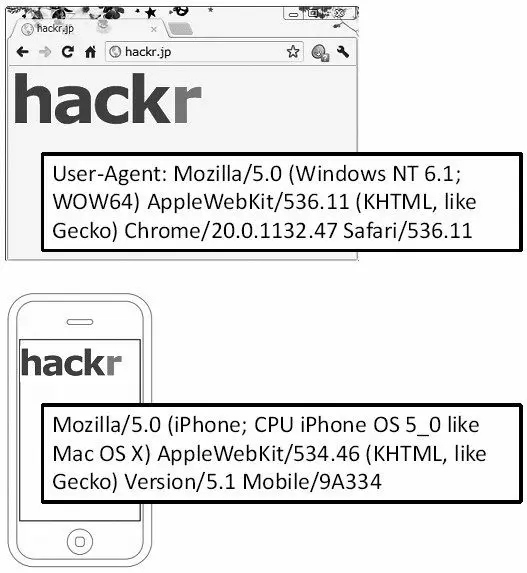Click the globe icon in address bar

tap(115, 52)
